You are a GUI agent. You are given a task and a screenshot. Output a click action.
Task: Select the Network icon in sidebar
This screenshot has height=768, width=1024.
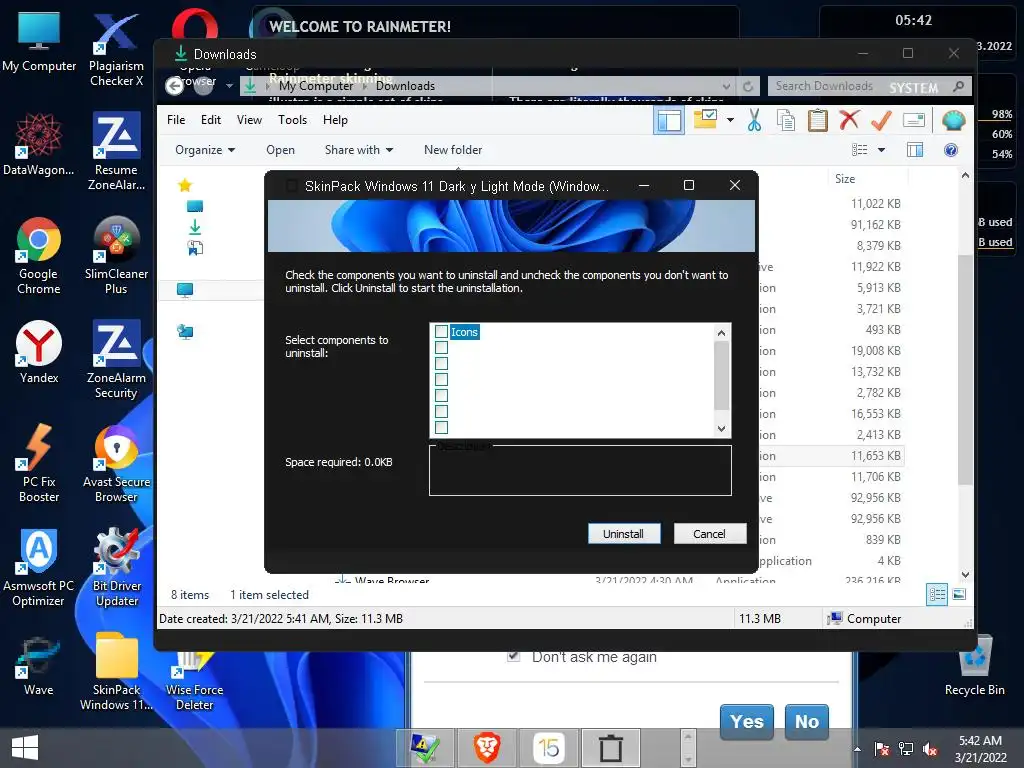coord(185,332)
